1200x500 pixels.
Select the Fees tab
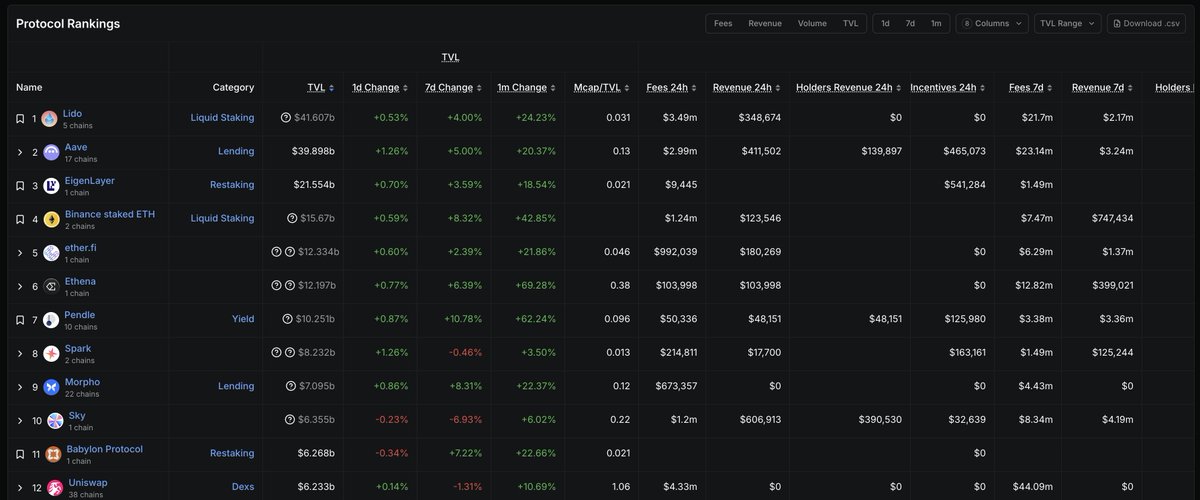point(722,23)
